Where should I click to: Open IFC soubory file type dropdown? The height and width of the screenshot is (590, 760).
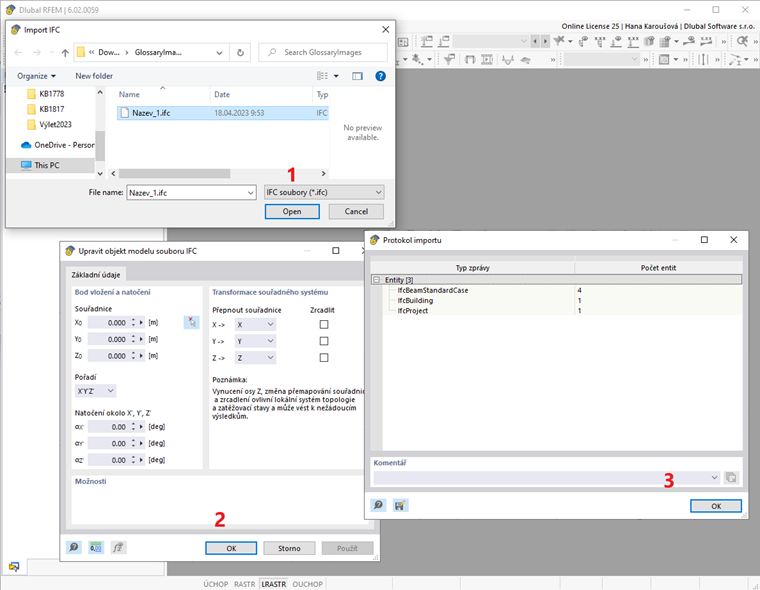[324, 192]
